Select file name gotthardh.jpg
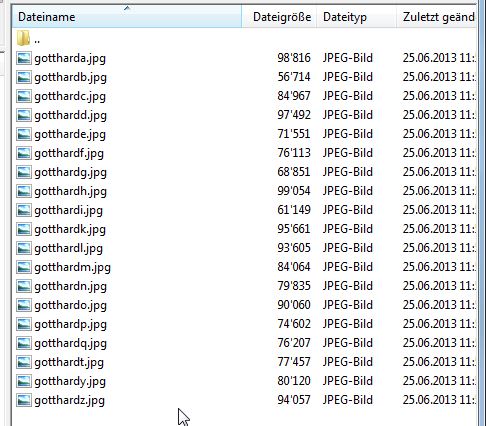Viewport: 486px width, 426px height. 70,191
